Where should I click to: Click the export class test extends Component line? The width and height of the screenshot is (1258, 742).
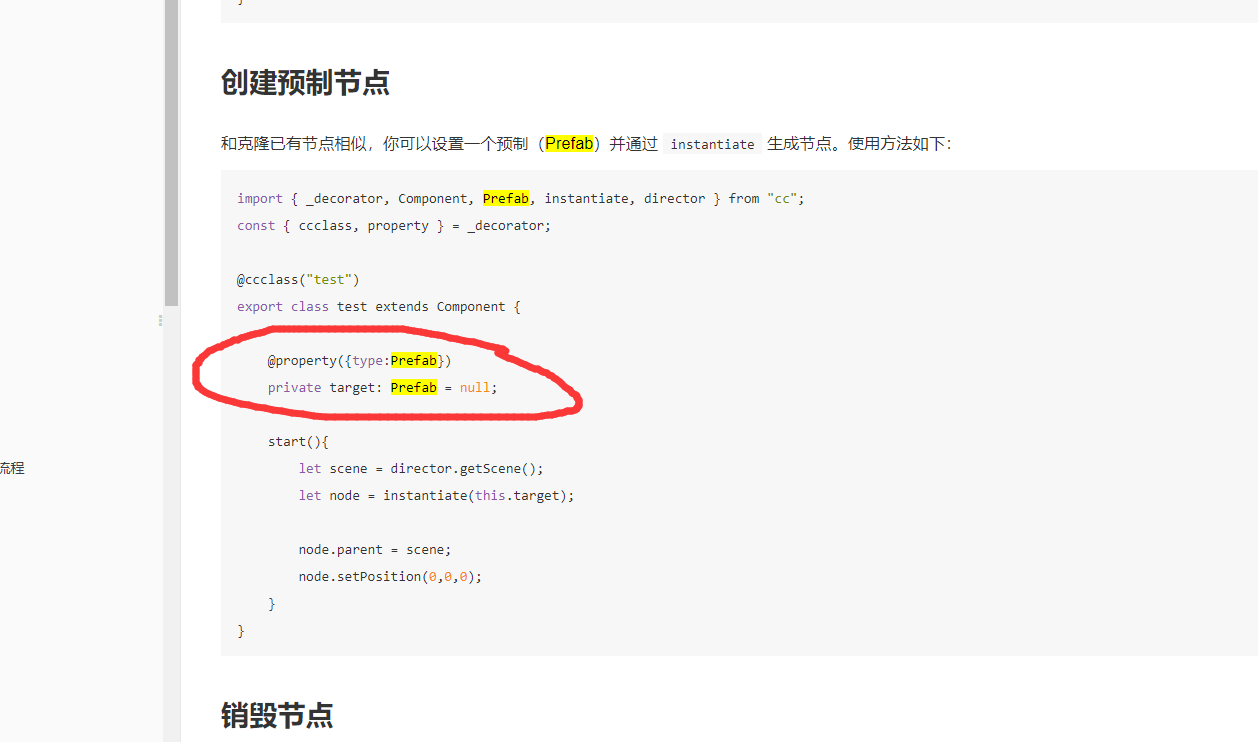(379, 306)
